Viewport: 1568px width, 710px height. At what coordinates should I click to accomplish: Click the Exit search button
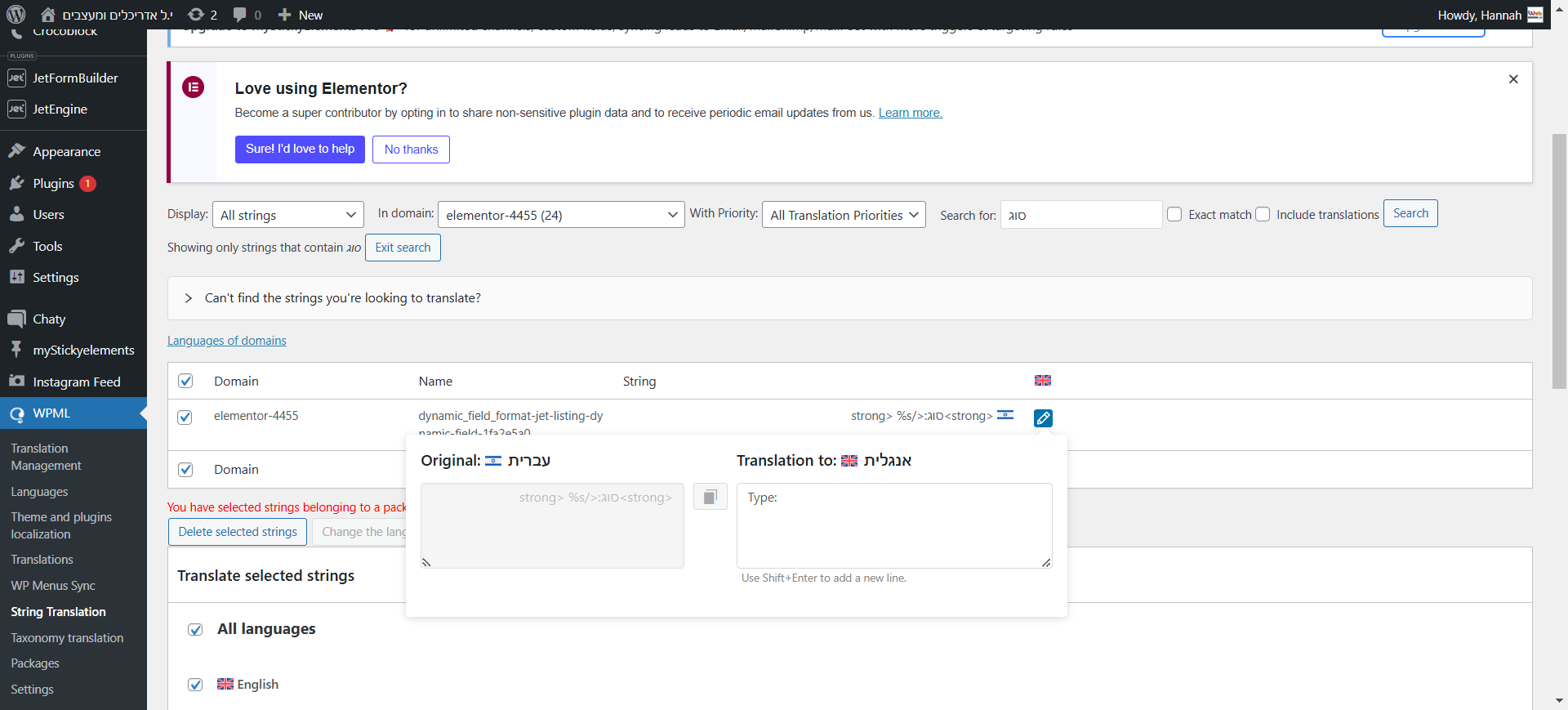pos(403,248)
